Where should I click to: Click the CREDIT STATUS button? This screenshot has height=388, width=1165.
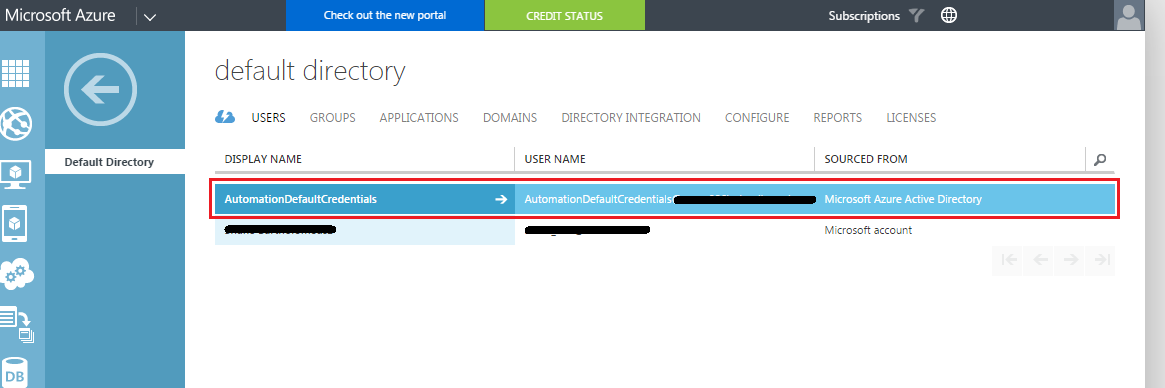(x=565, y=16)
